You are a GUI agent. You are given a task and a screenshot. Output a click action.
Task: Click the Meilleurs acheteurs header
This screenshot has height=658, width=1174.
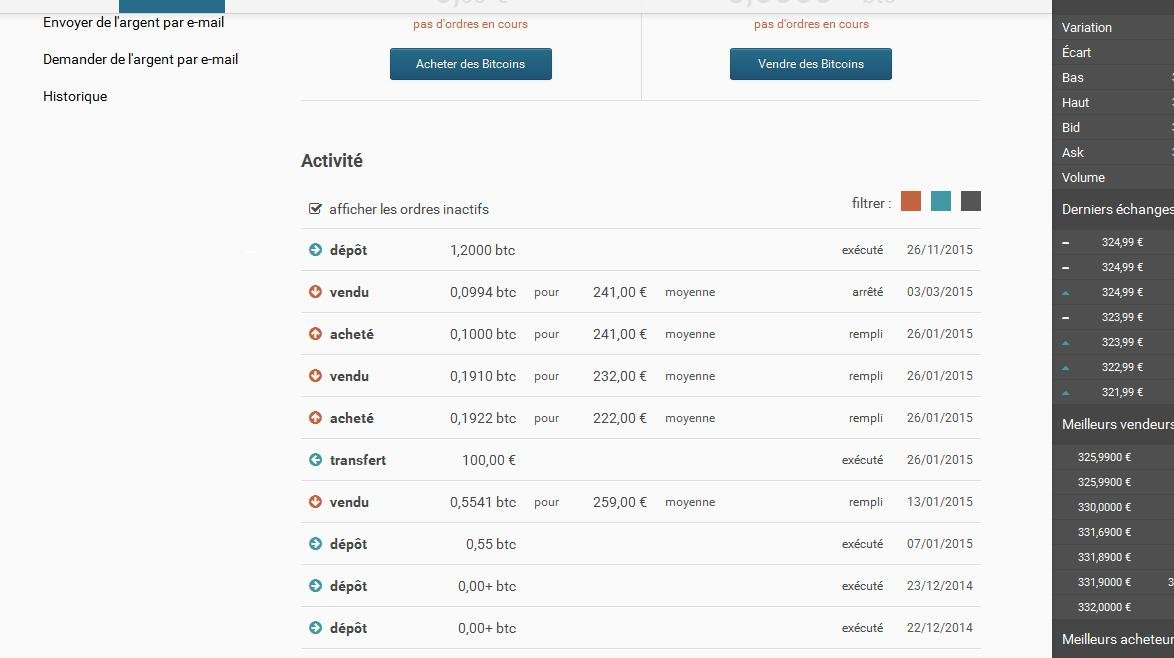(x=1117, y=639)
